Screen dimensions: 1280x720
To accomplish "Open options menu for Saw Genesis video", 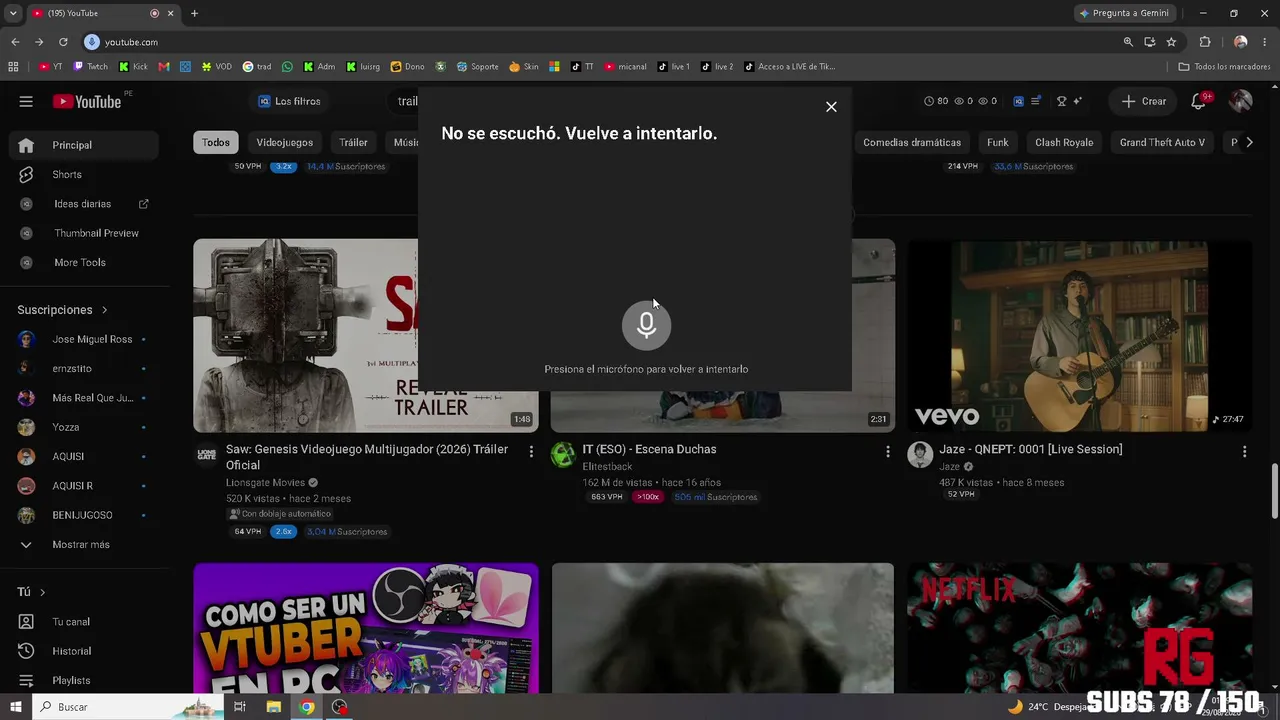I will 531,451.
